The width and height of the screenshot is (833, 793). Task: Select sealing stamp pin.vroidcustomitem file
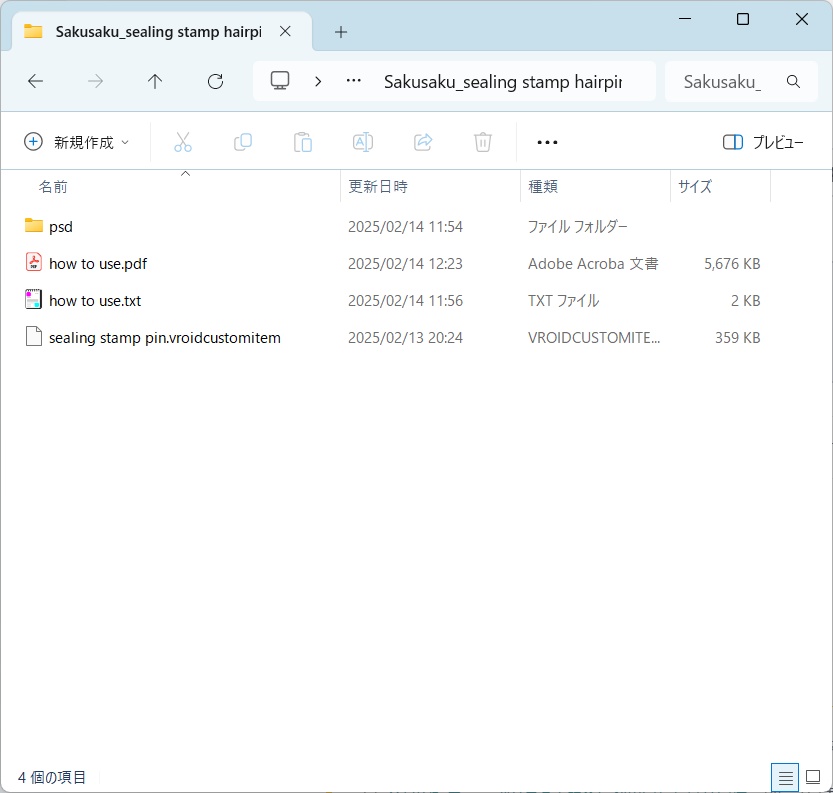click(x=392, y=338)
